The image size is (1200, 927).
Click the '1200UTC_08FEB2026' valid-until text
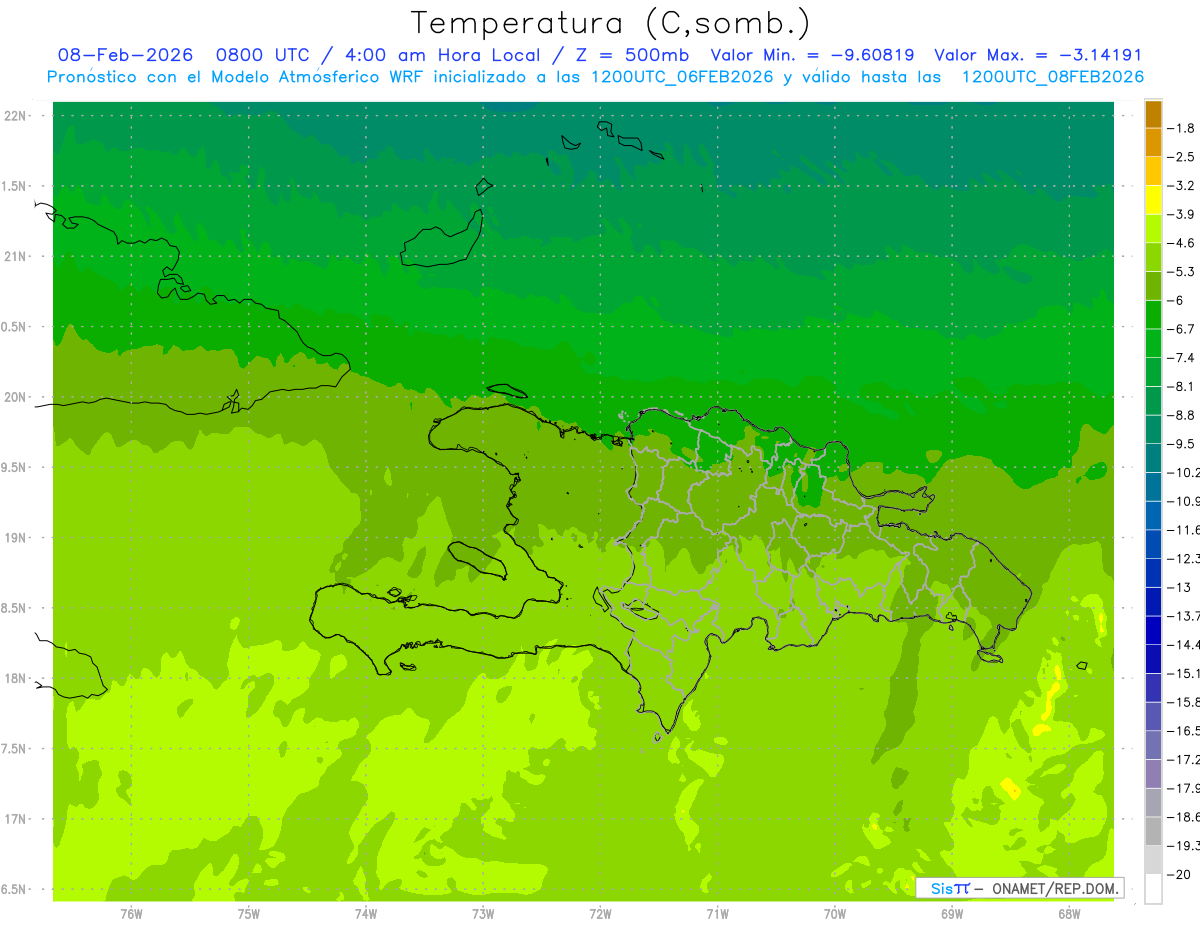(1052, 77)
